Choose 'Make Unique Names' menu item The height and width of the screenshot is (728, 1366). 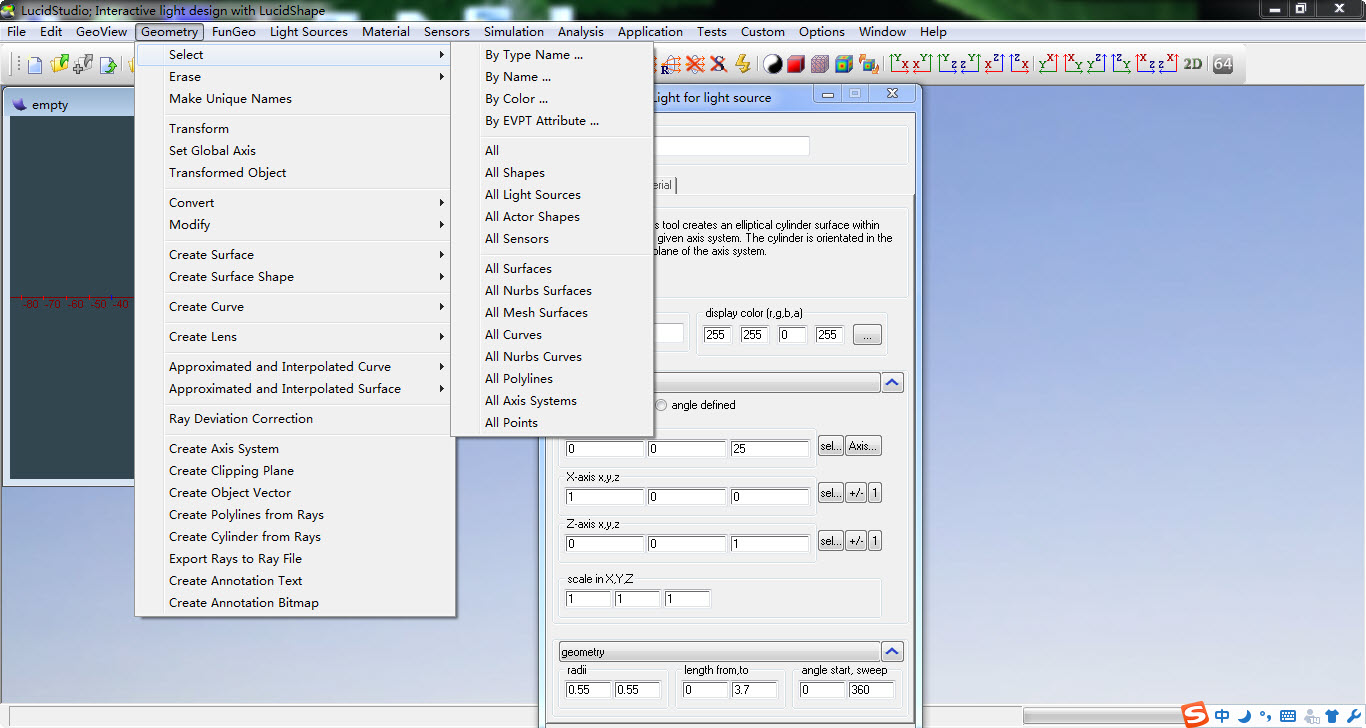point(230,99)
